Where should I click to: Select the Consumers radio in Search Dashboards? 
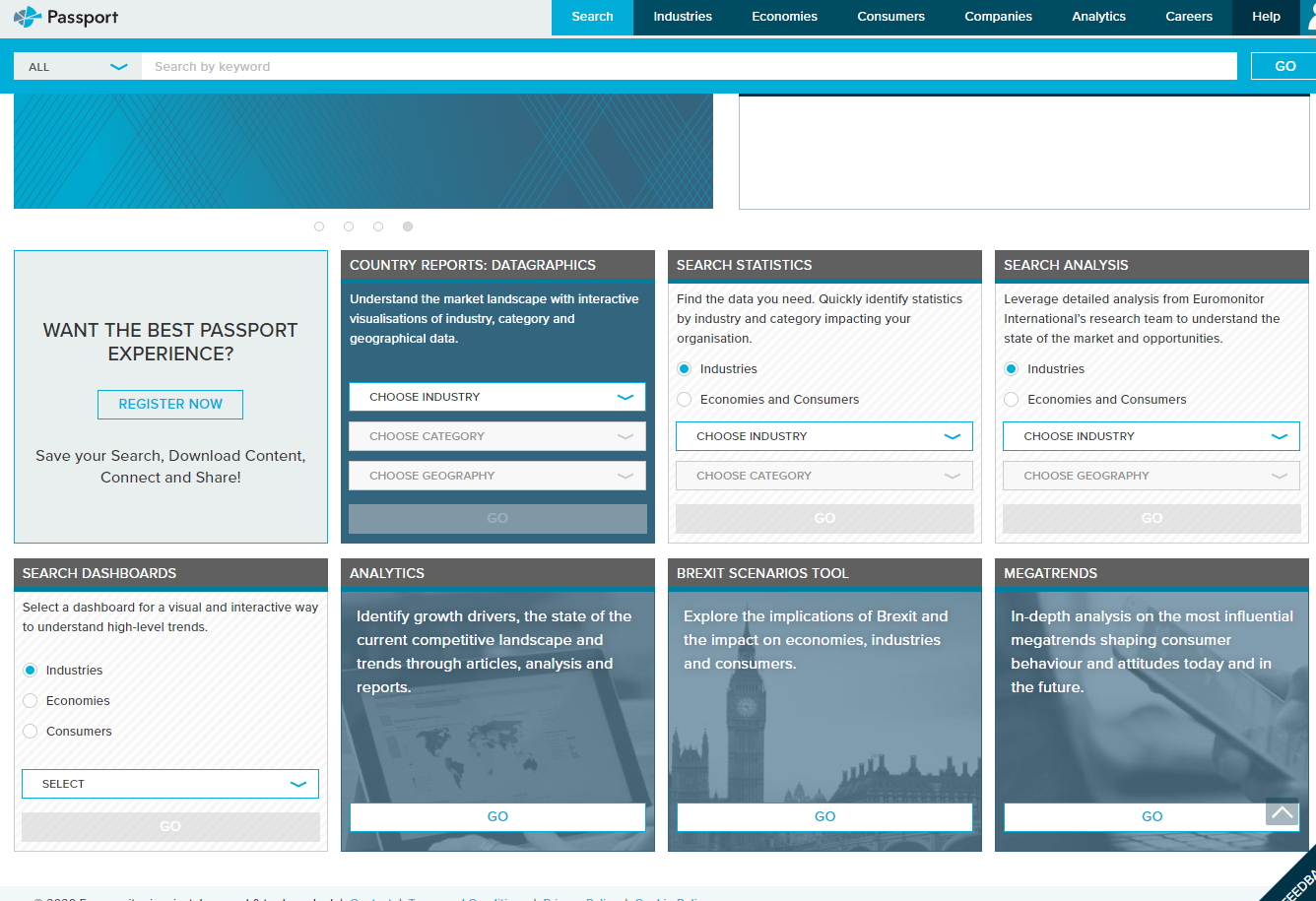click(x=31, y=732)
